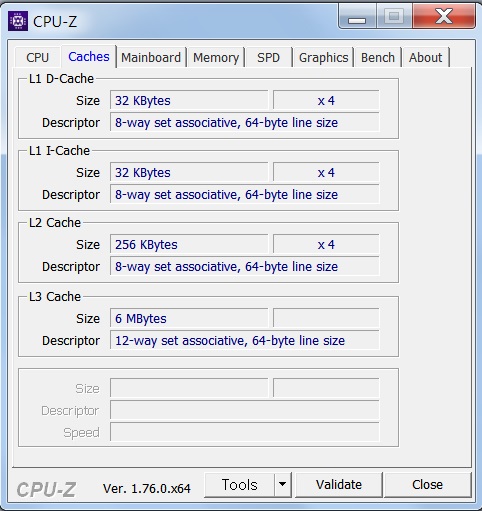
Task: Click the disabled Speed field
Action: coord(245,432)
